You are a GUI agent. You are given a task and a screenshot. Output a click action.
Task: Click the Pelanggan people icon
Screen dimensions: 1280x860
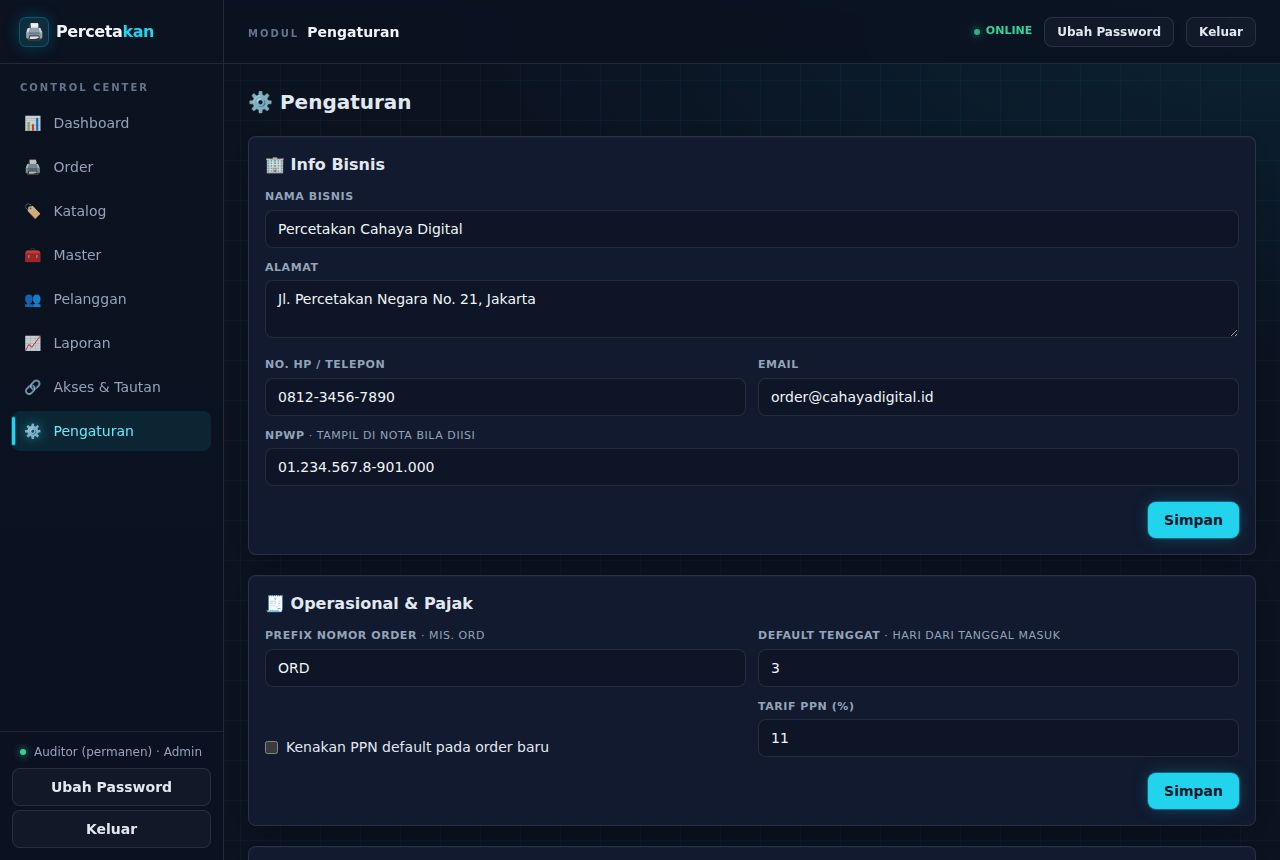point(33,299)
